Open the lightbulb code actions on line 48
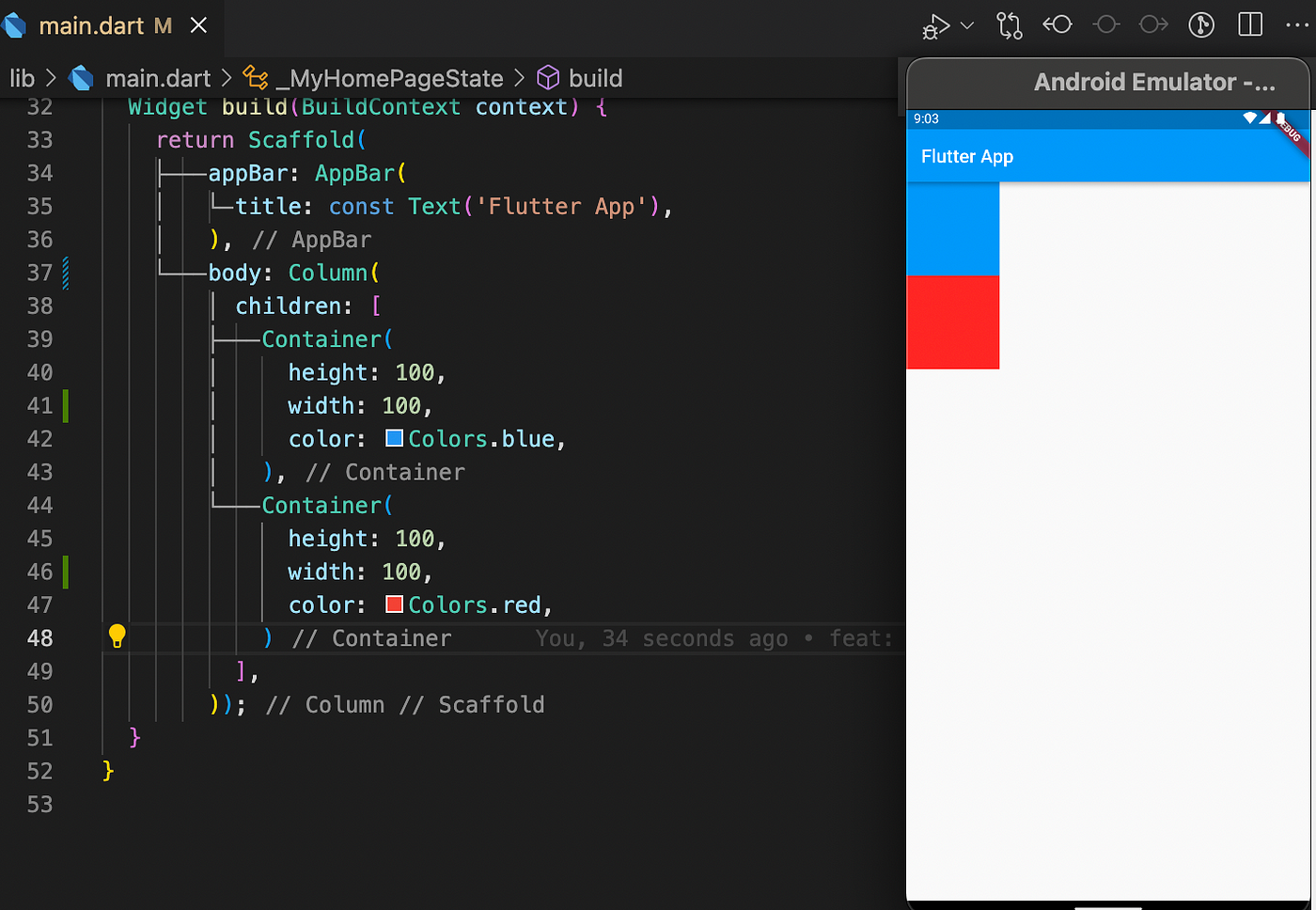 [117, 636]
